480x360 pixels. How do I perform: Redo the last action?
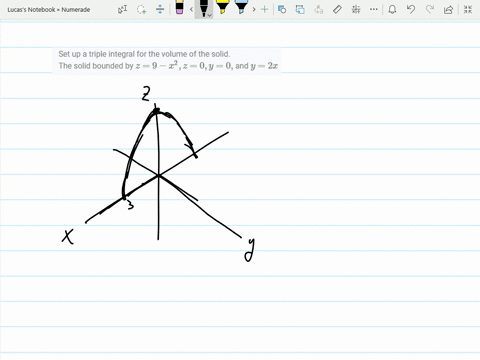430,9
